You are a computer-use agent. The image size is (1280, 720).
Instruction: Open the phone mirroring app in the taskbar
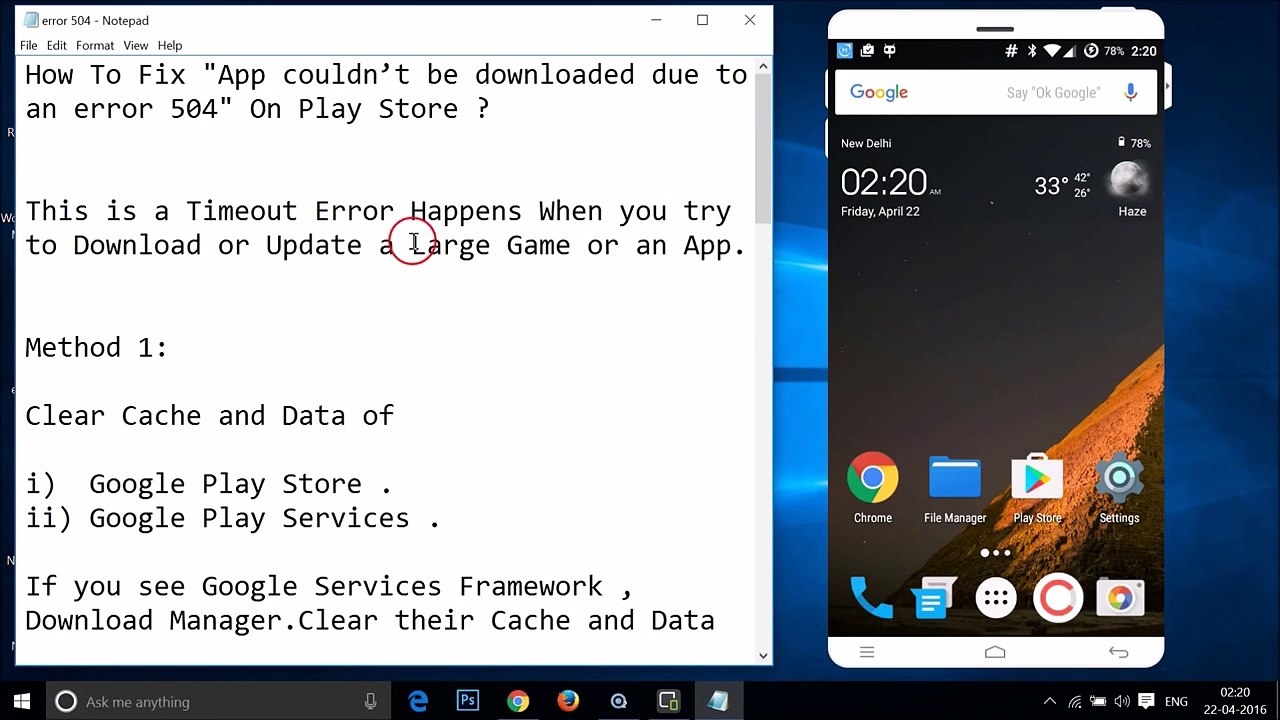click(668, 701)
